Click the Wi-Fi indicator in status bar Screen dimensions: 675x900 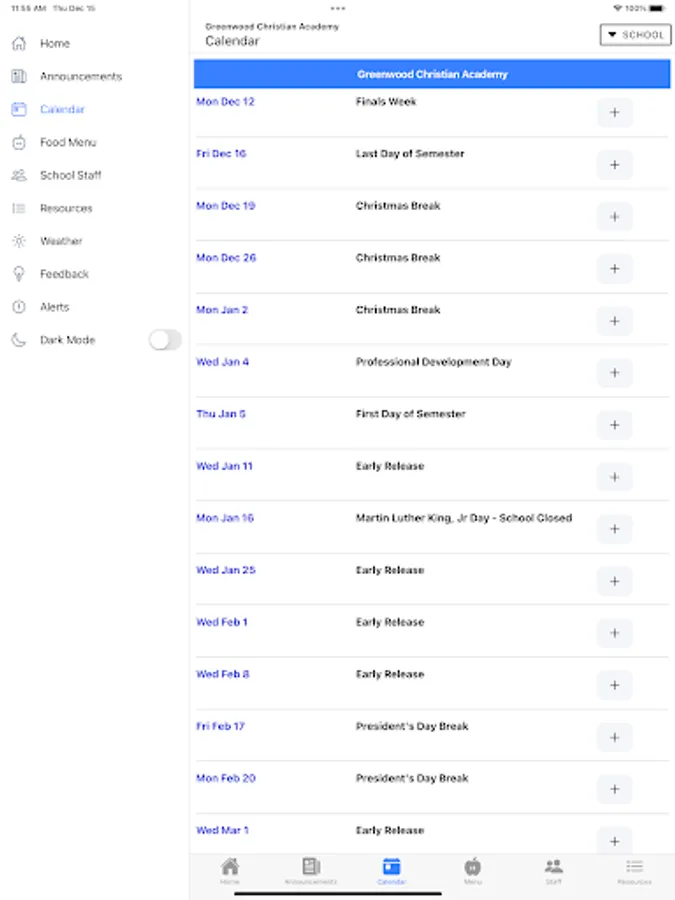(x=618, y=8)
